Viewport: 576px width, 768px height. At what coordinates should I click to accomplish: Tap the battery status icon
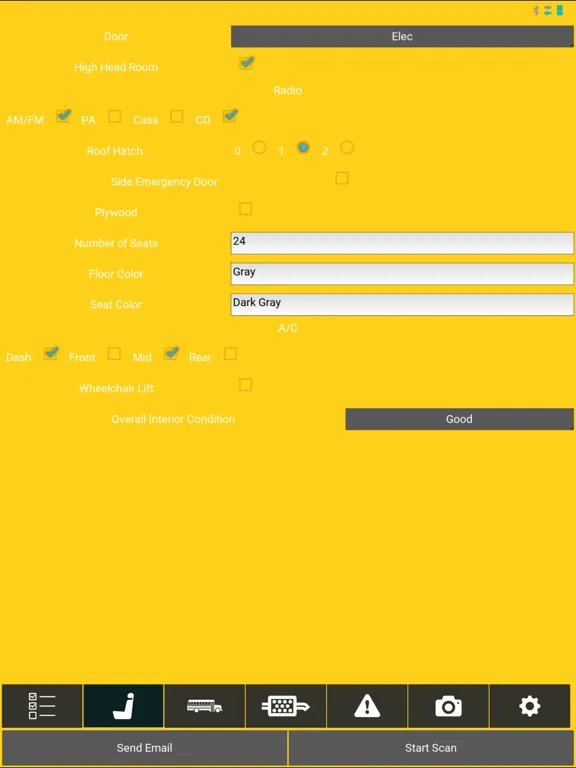click(560, 10)
